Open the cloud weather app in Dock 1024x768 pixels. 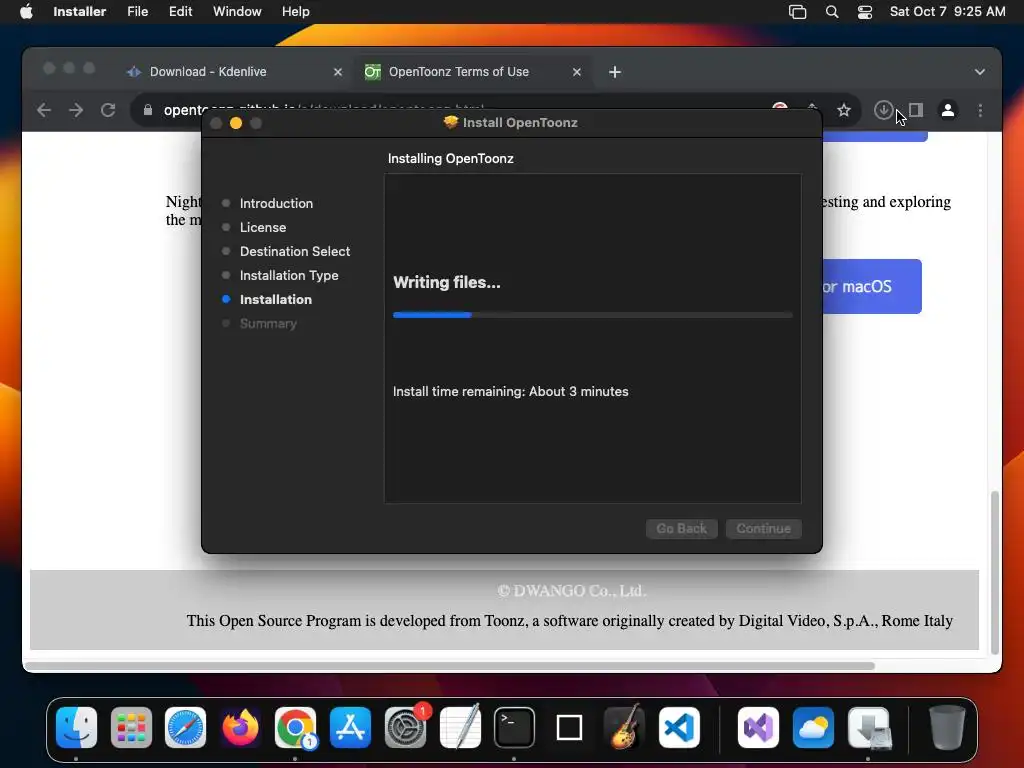(813, 727)
